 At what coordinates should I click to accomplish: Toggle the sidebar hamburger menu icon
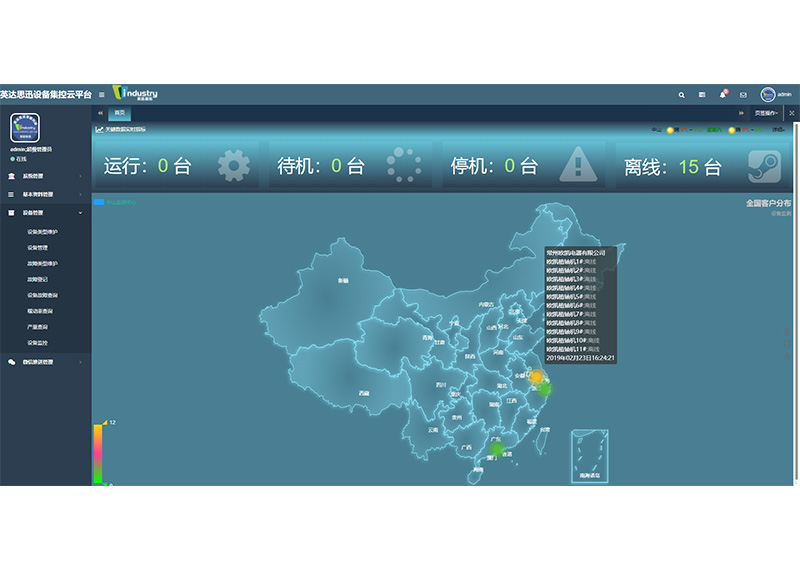[x=102, y=94]
